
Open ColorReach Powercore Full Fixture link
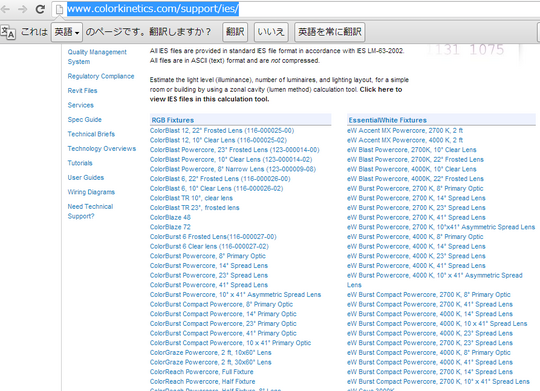click(201, 372)
